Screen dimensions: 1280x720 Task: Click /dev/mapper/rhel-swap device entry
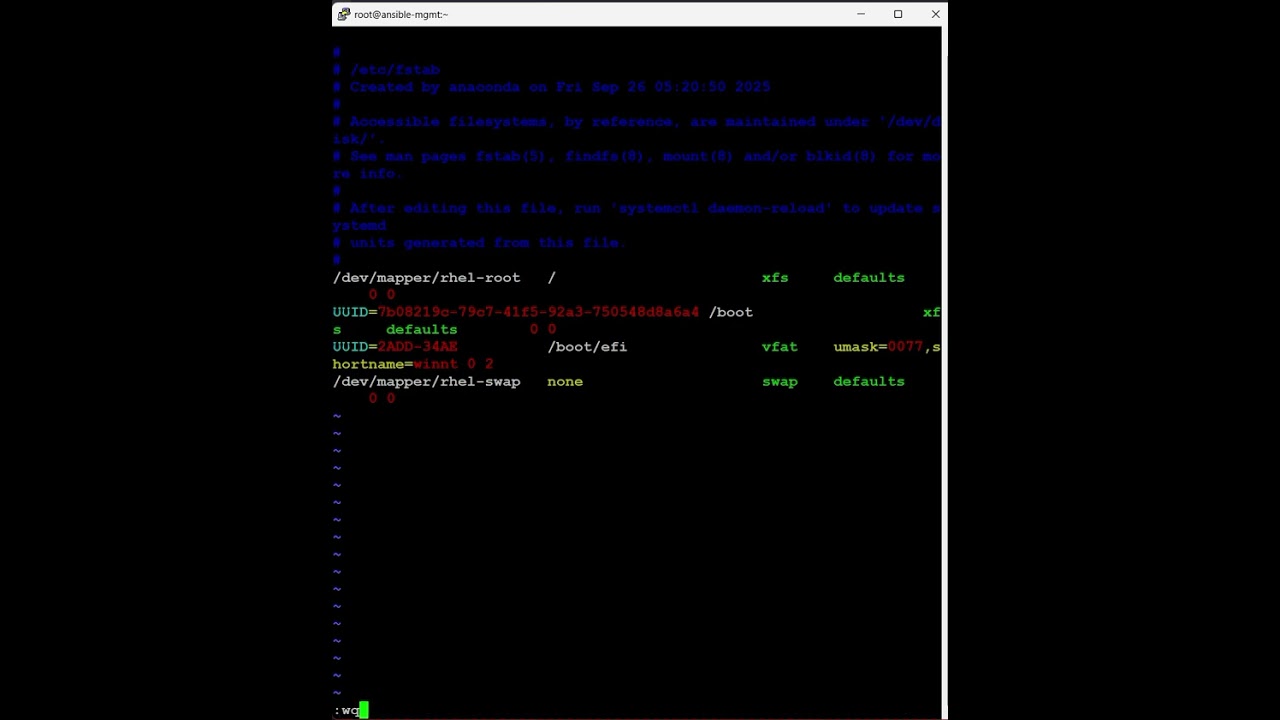426,382
